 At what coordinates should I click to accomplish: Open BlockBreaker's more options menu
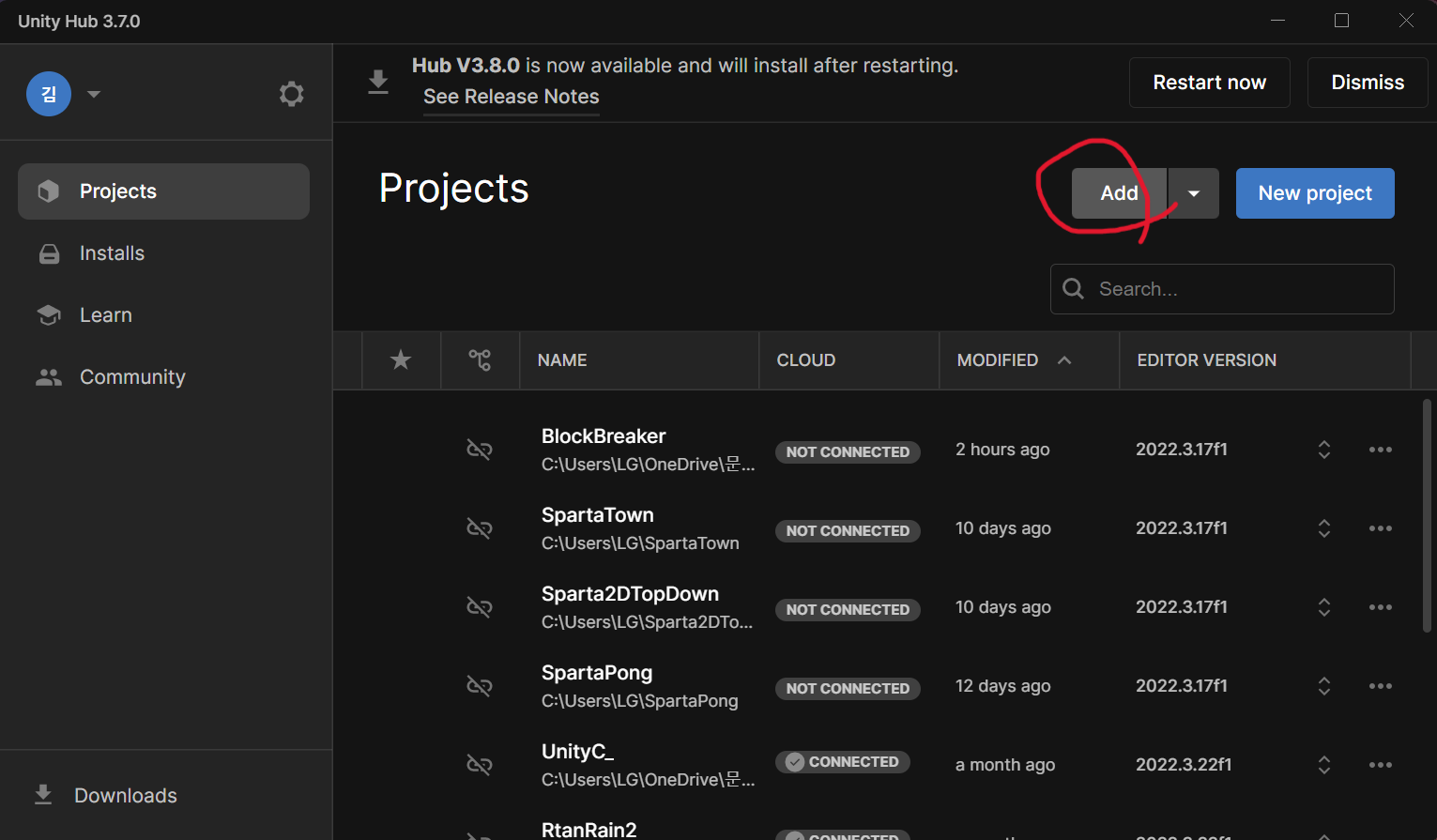pos(1381,450)
